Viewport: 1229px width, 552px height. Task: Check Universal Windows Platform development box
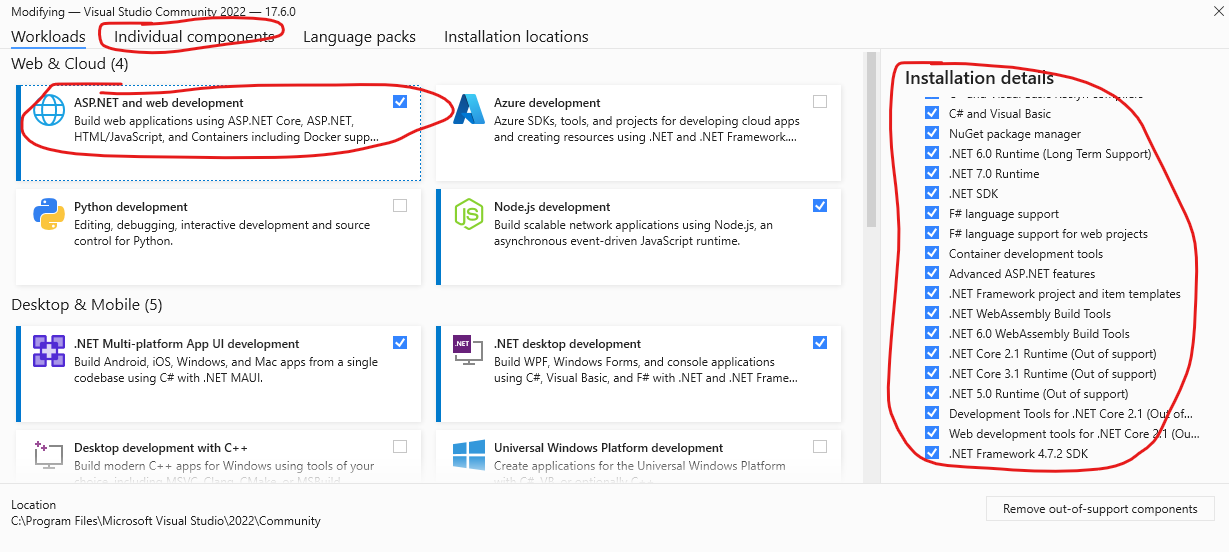[820, 447]
